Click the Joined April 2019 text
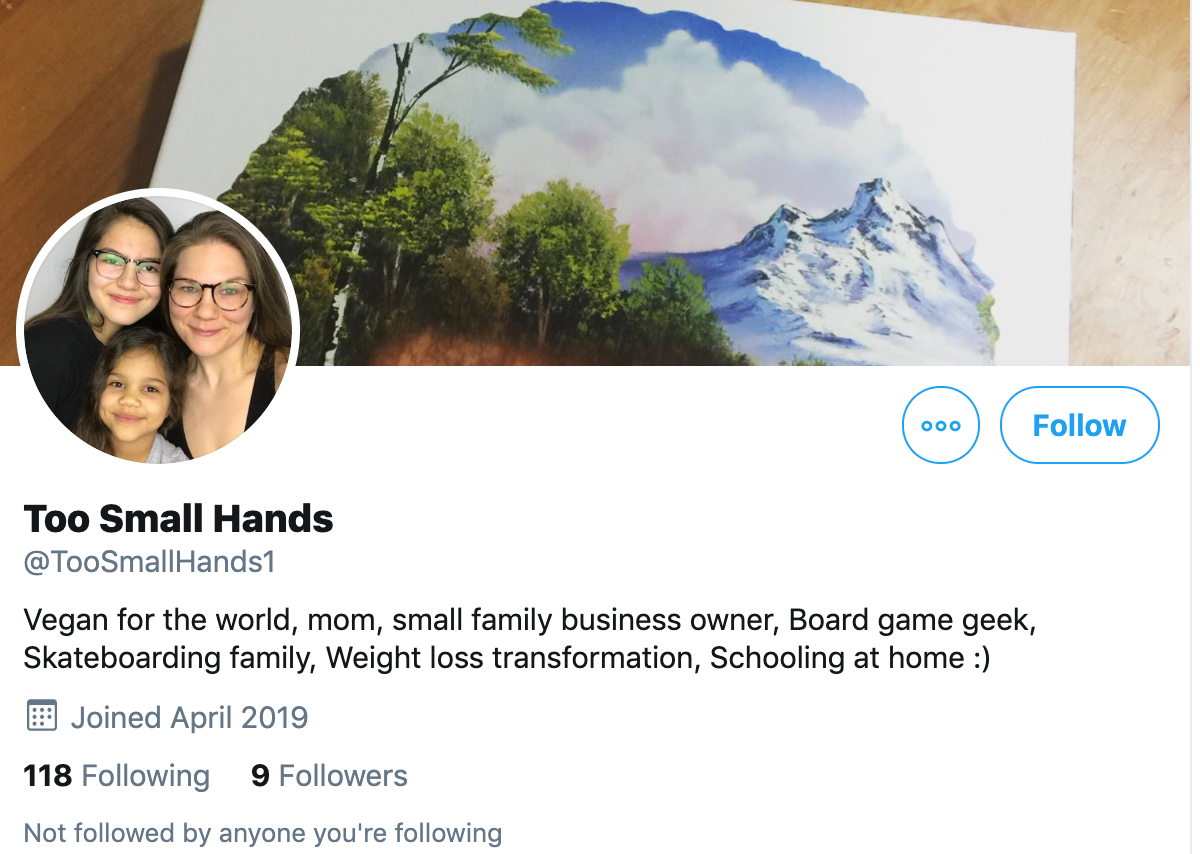The width and height of the screenshot is (1200, 854). (189, 717)
